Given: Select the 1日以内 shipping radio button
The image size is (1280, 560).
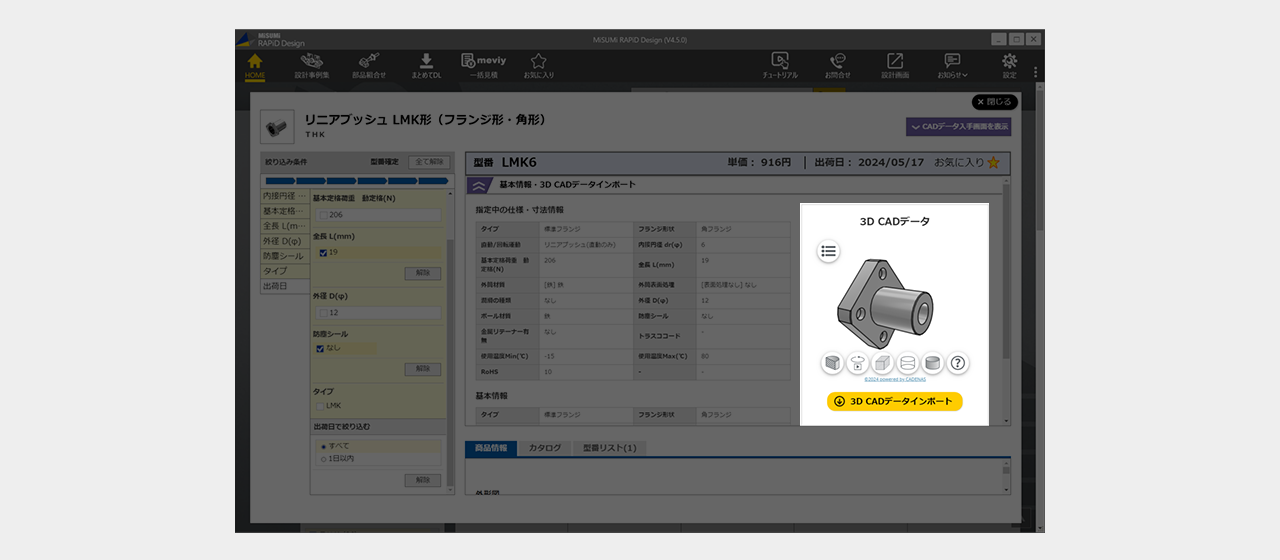Looking at the screenshot, I should [322, 458].
